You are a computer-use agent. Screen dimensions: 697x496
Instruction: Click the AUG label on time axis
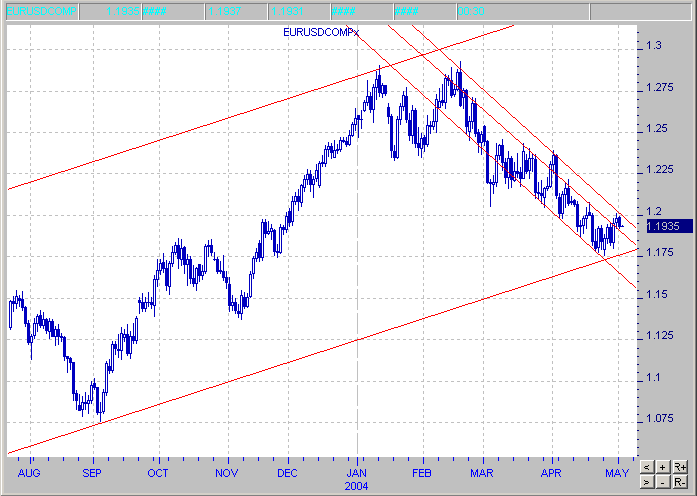click(31, 469)
